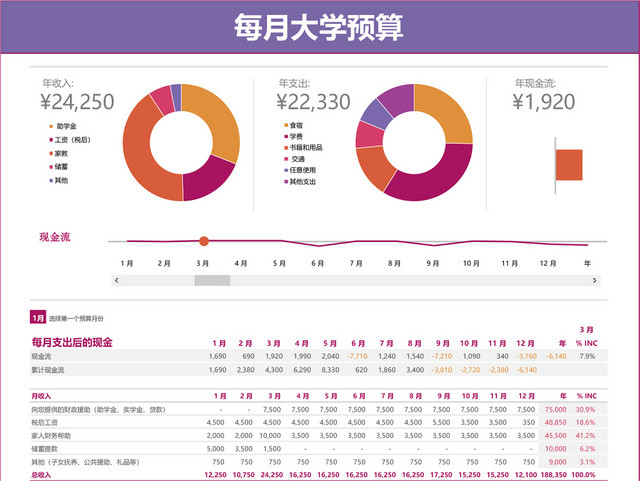
Task: Select the orange dot marker on cash flow line
Action: pyautogui.click(x=204, y=241)
